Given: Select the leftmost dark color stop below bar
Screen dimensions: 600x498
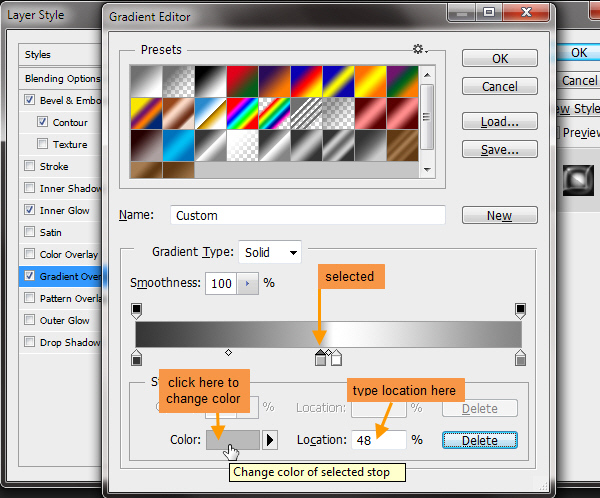Looking at the screenshot, I should click(x=137, y=358).
